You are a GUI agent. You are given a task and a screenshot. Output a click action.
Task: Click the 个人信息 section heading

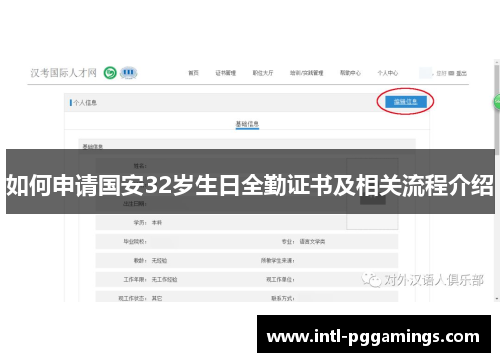pyautogui.click(x=85, y=103)
